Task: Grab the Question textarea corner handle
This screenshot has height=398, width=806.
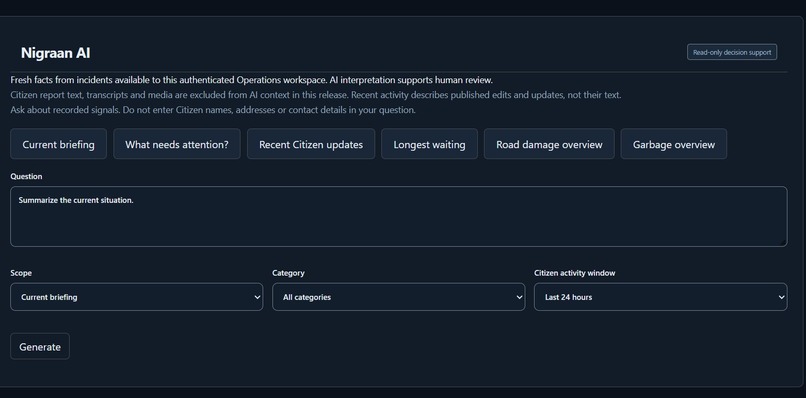Action: point(783,243)
